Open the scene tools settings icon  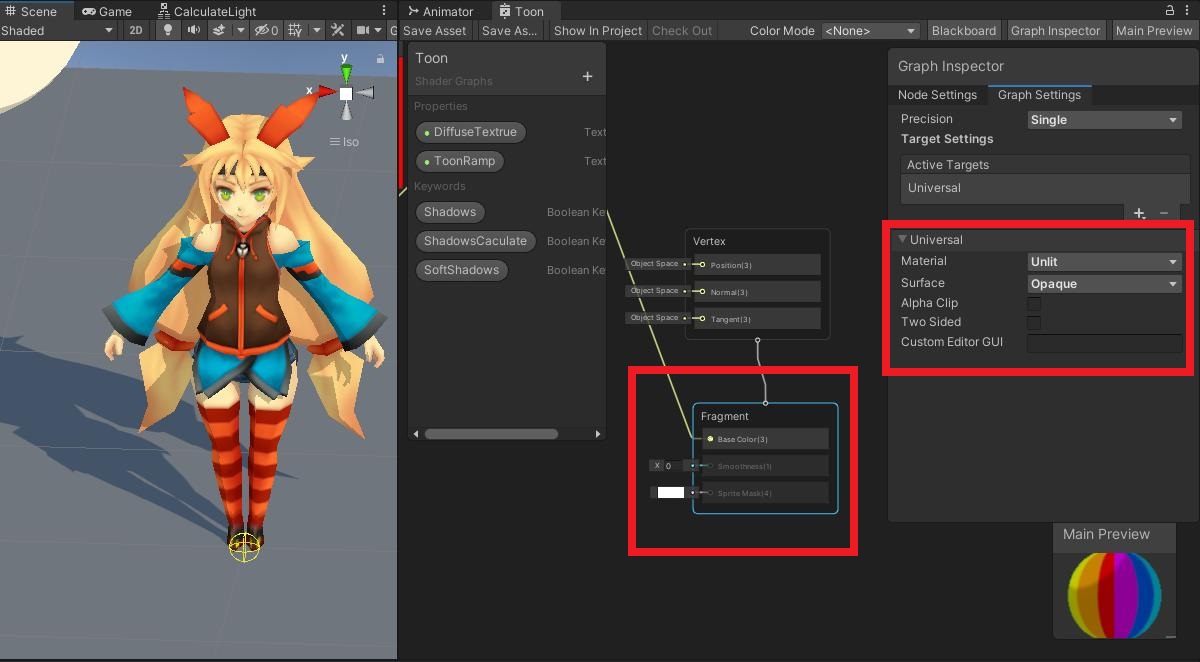coord(338,30)
